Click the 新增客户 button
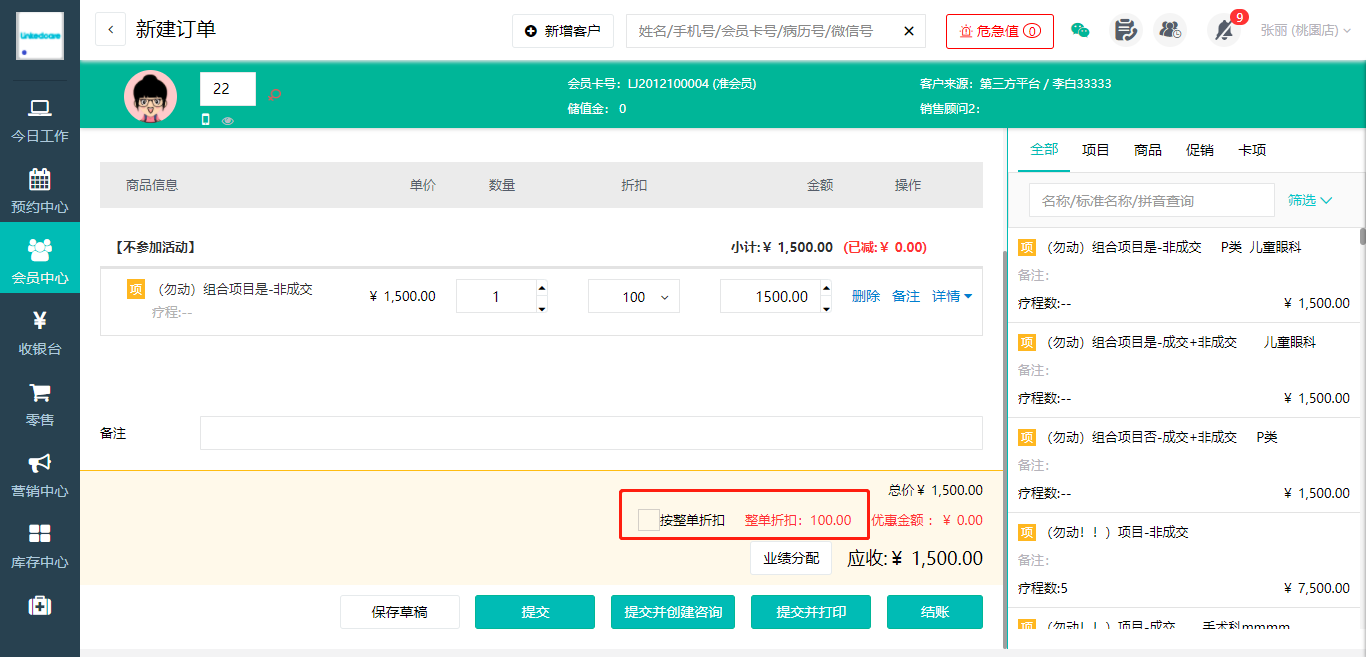The width and height of the screenshot is (1366, 657). coord(563,31)
